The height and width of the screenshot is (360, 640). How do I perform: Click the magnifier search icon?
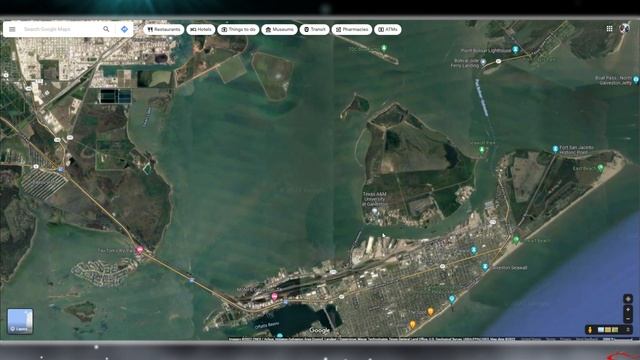pyautogui.click(x=106, y=29)
